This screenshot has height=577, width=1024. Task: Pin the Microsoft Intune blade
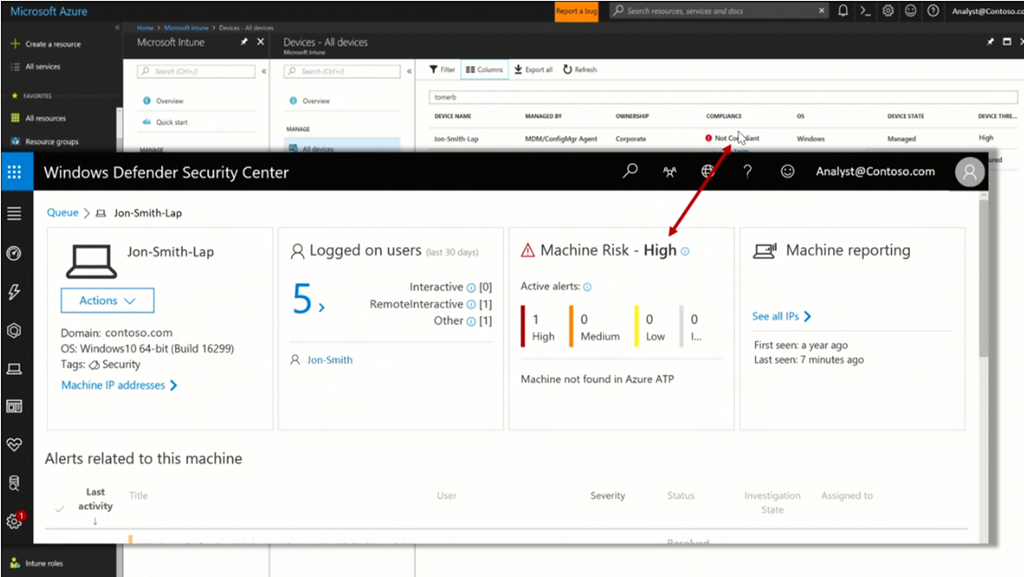[244, 42]
